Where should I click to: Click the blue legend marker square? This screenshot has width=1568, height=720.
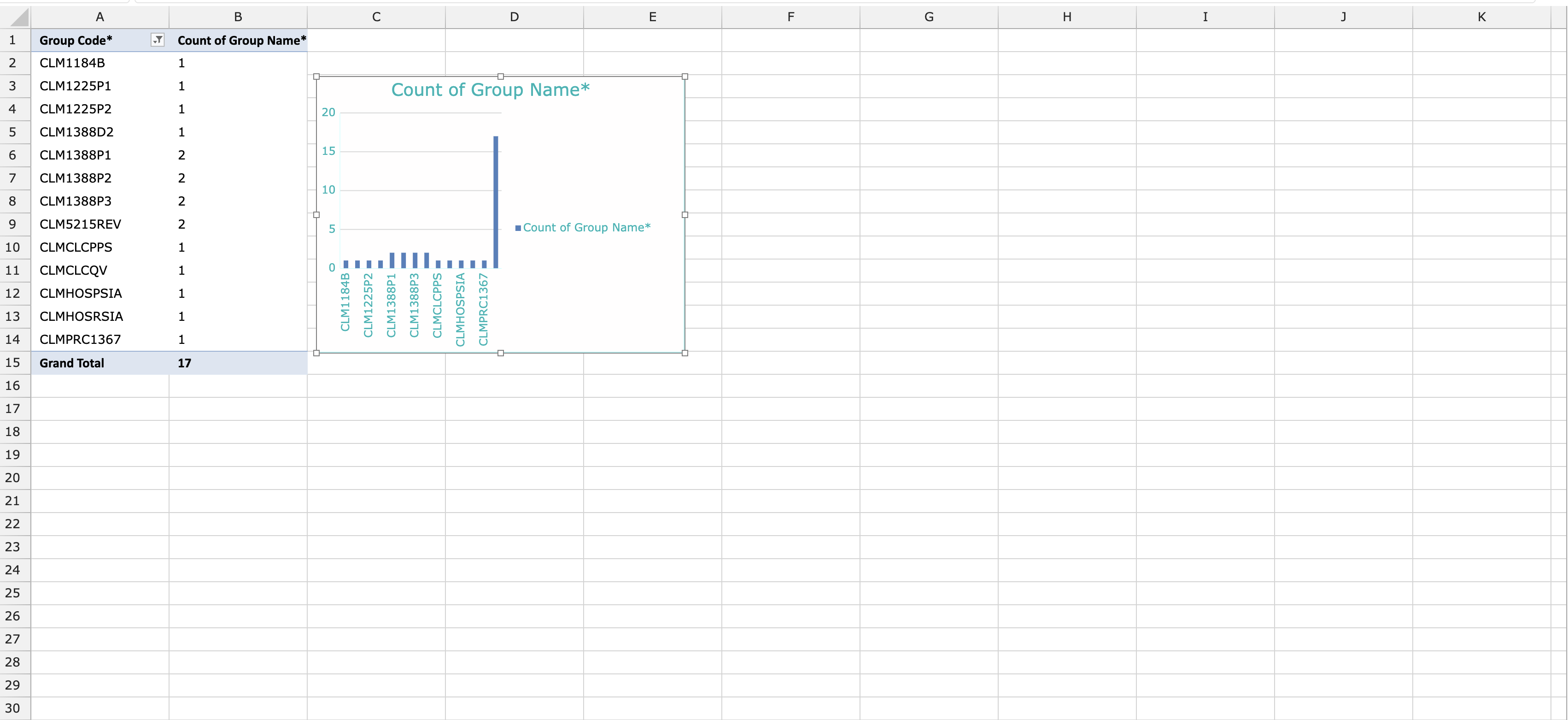click(518, 228)
